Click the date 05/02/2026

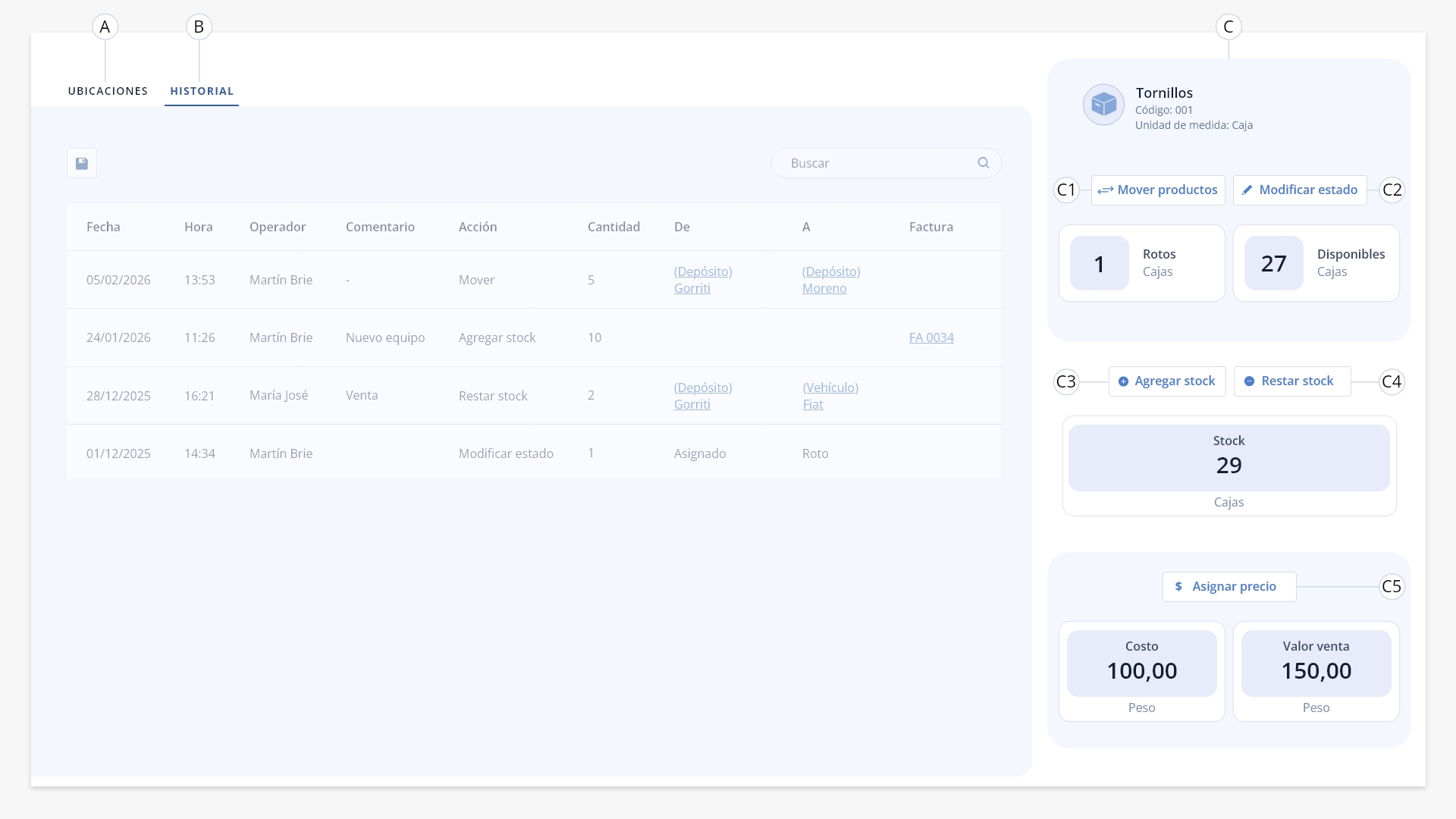[118, 280]
